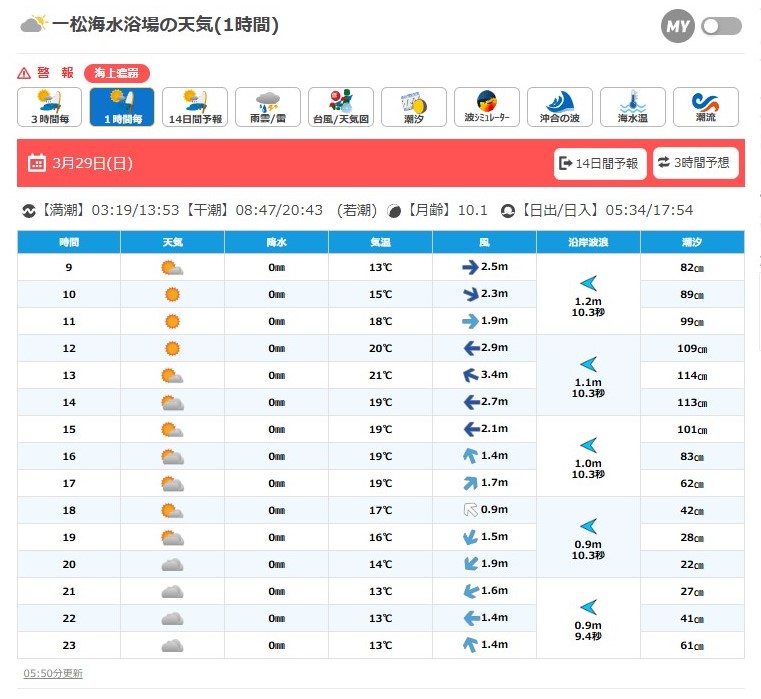
Task: Toggle the MY favorite switch
Action: [721, 26]
